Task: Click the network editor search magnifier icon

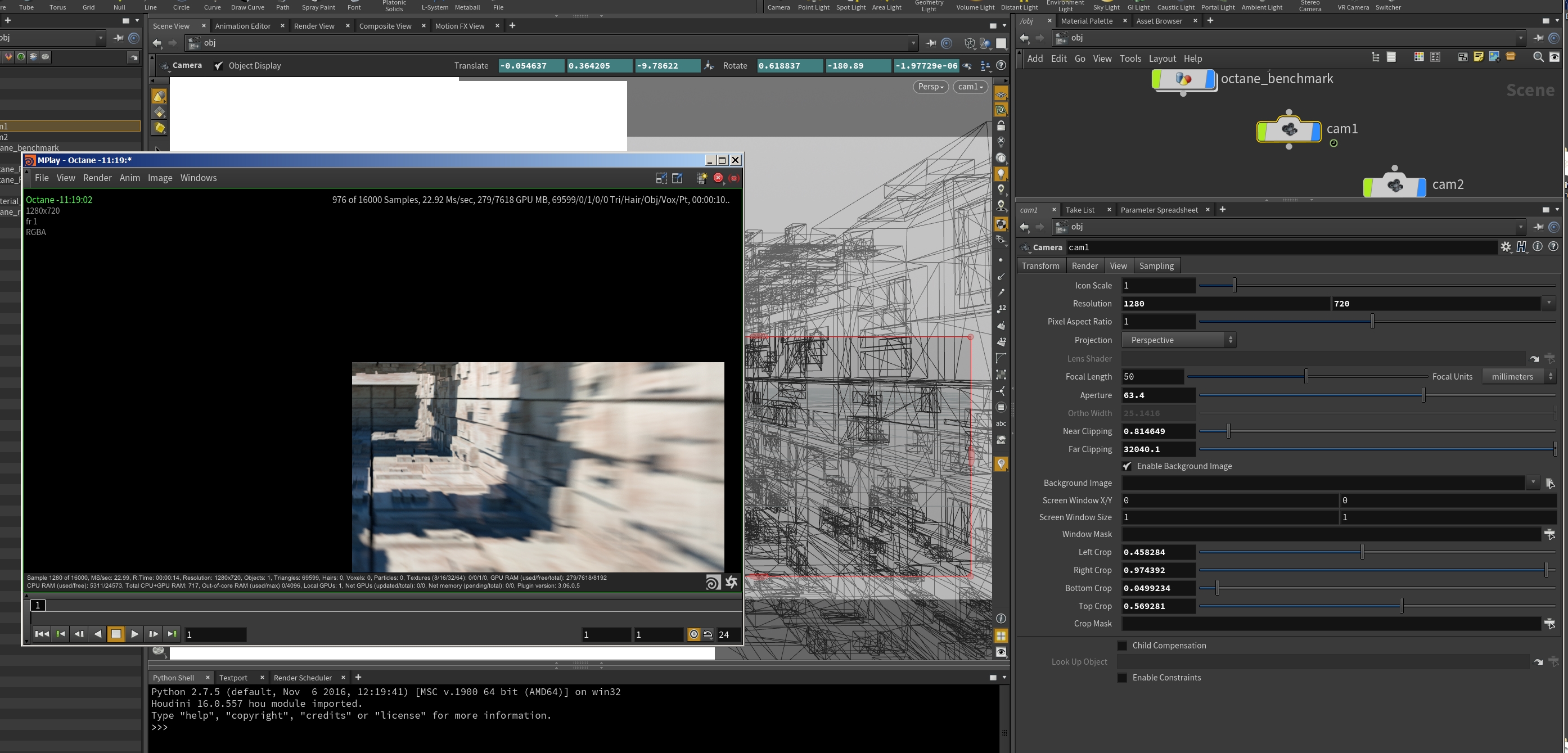Action: click(1538, 57)
